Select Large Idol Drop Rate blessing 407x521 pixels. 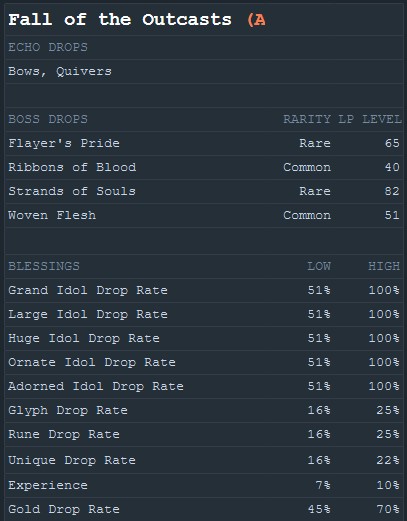coord(204,314)
